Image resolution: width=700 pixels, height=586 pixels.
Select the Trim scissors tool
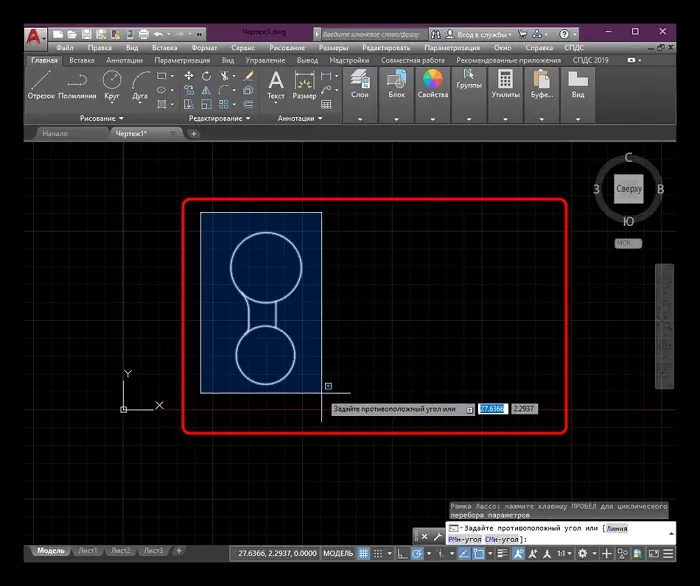click(224, 76)
